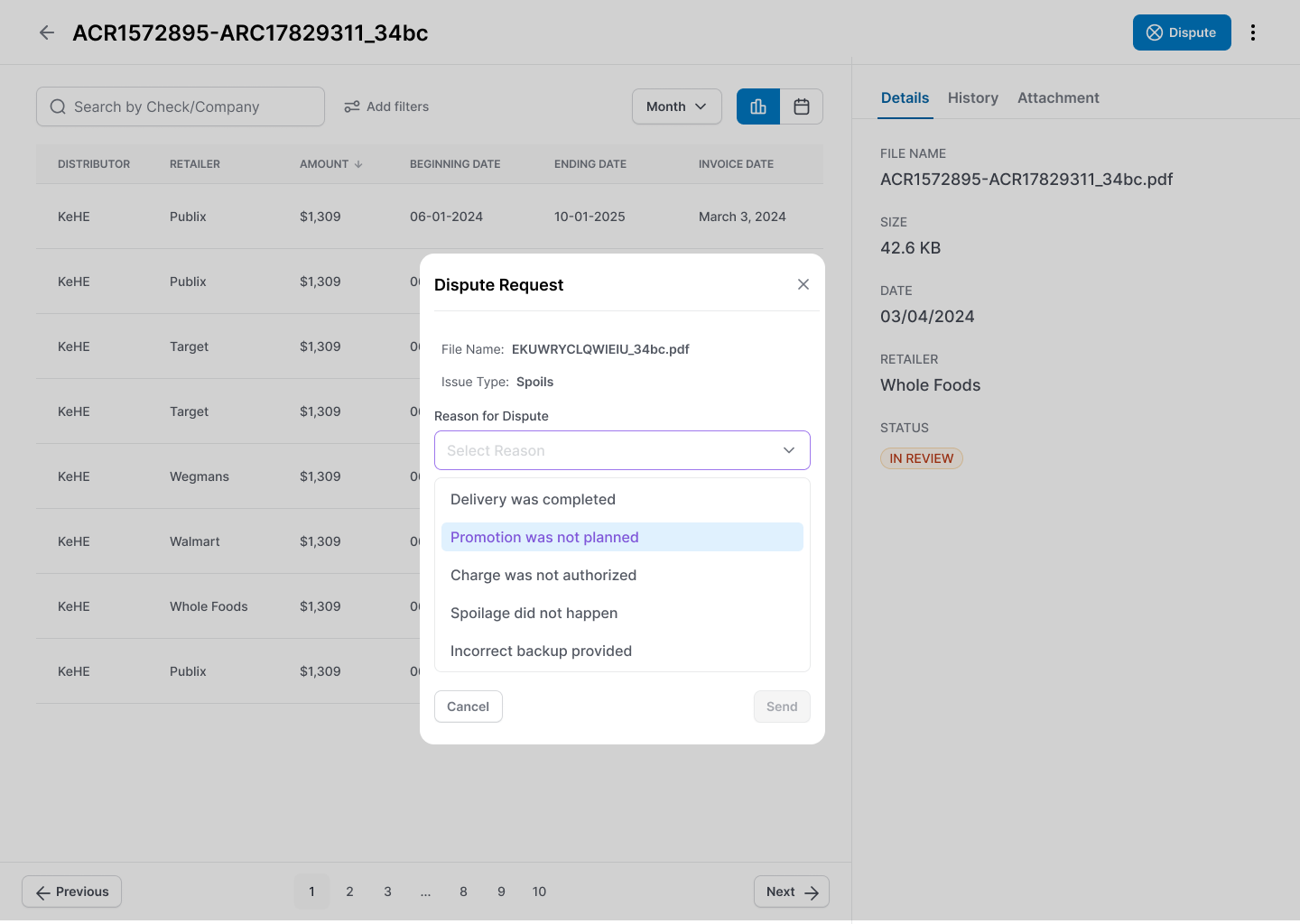The image size is (1300, 924).
Task: Send the dispute request
Action: [782, 707]
